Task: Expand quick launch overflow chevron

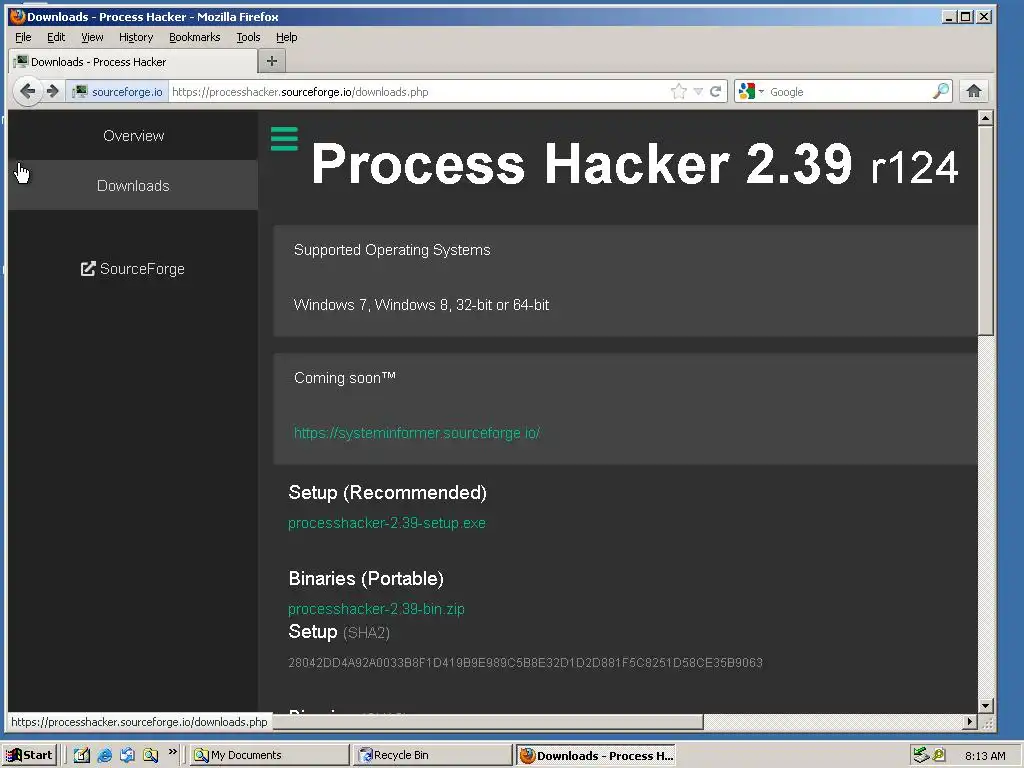Action: click(172, 752)
